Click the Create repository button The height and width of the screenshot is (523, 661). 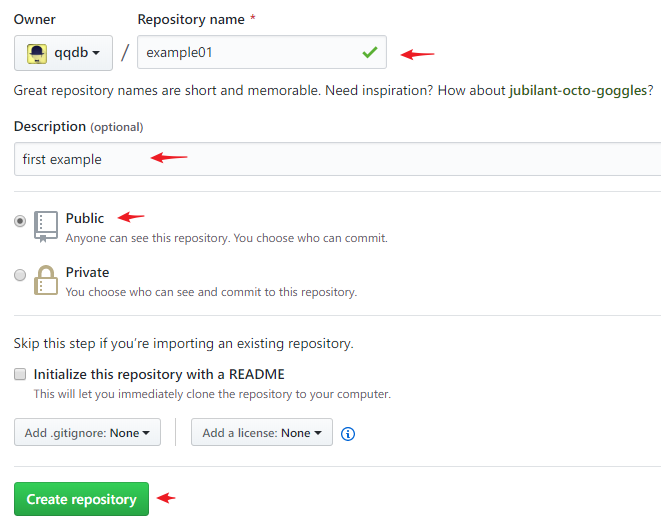(81, 499)
